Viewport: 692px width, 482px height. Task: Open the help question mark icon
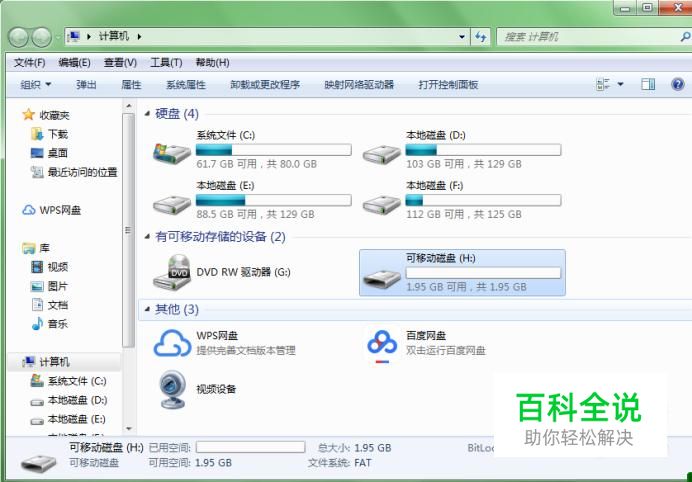[677, 84]
